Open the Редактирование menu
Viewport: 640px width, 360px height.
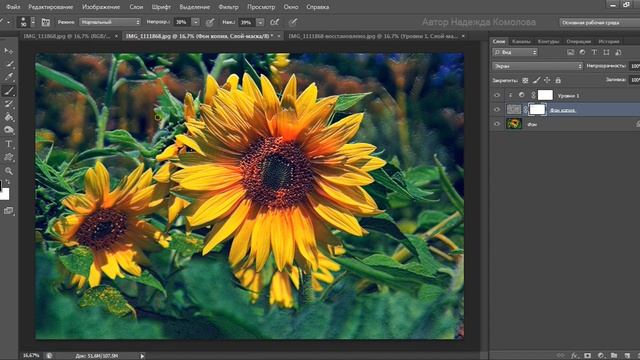[51, 7]
